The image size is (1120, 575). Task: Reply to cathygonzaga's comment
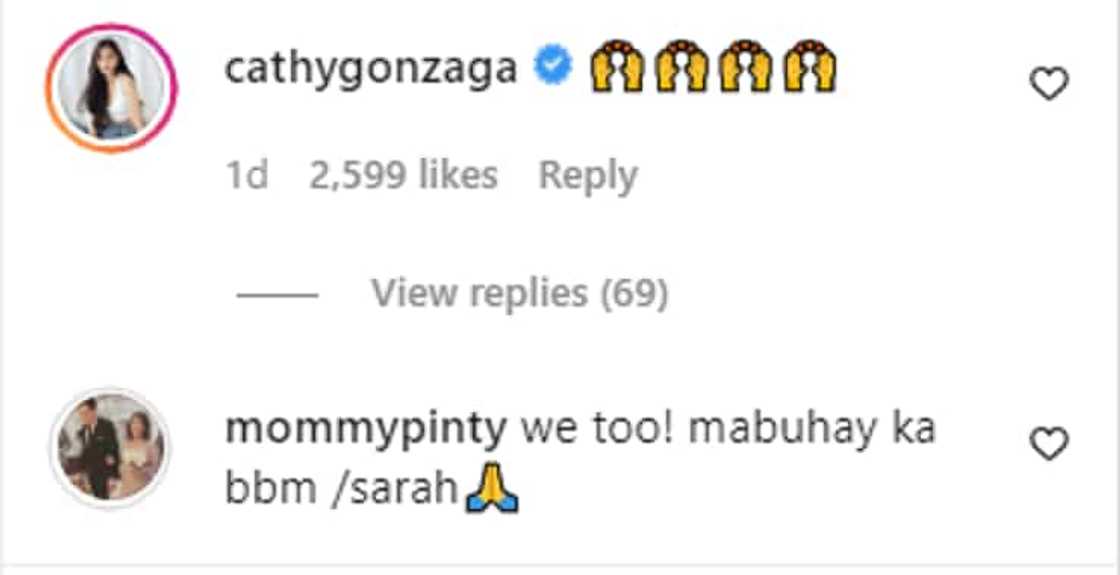[x=588, y=176]
